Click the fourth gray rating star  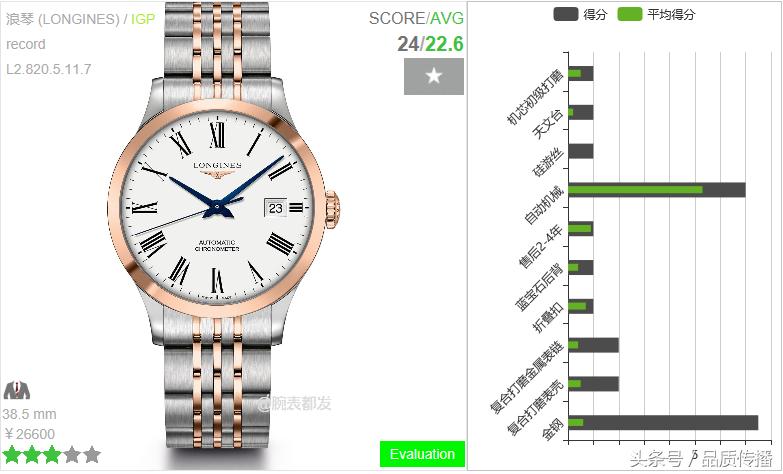[72, 455]
